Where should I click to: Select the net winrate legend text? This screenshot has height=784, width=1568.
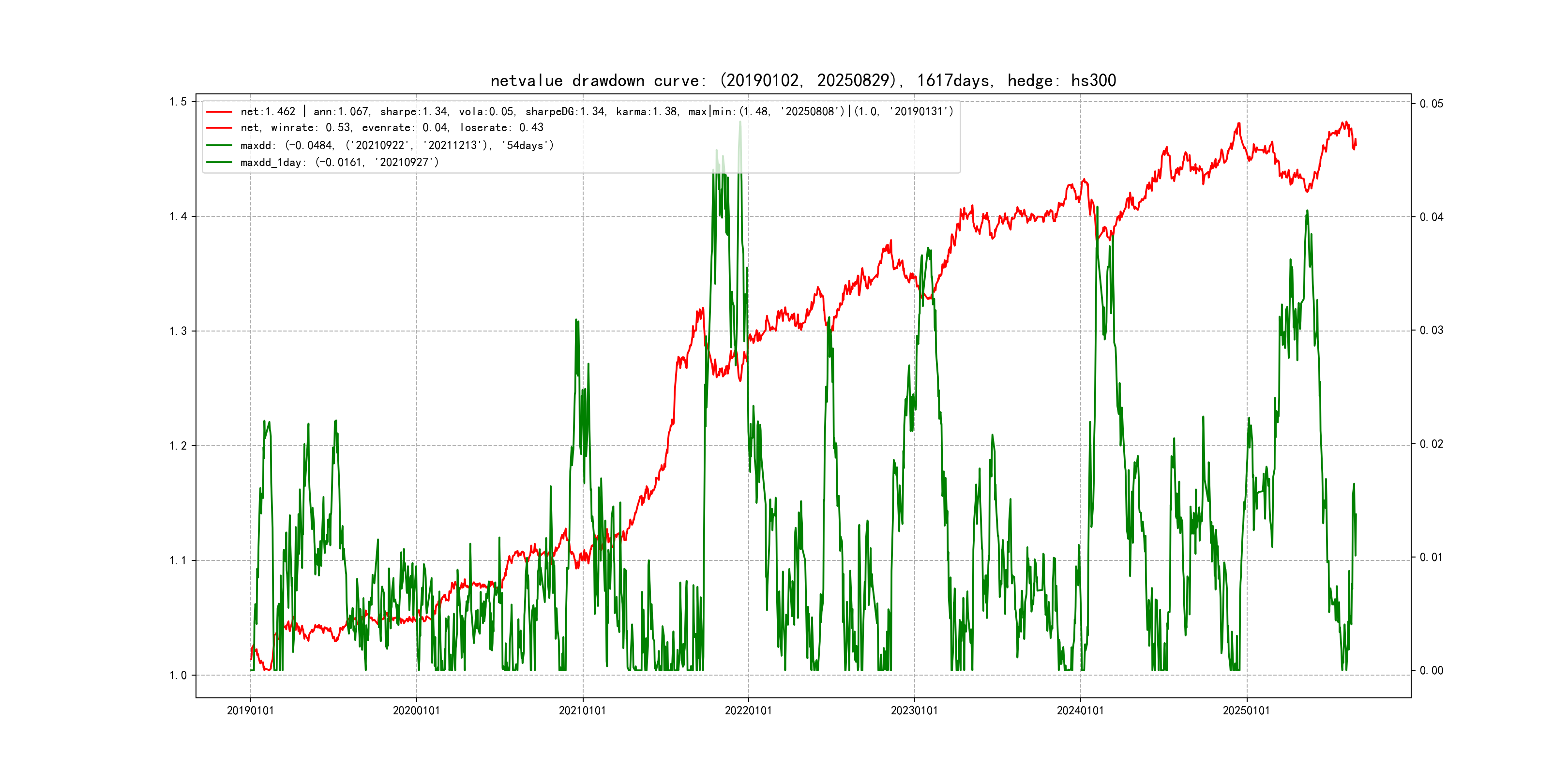pos(392,128)
